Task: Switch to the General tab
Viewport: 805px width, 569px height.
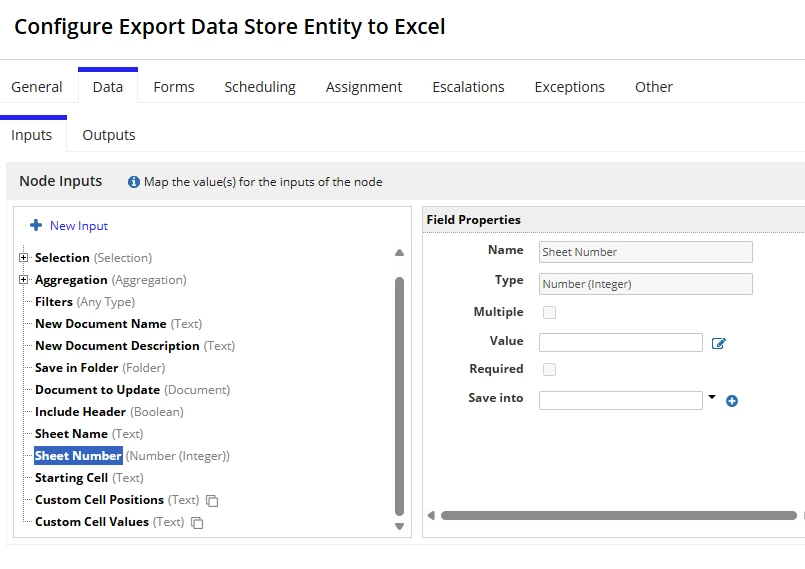Action: 36,87
